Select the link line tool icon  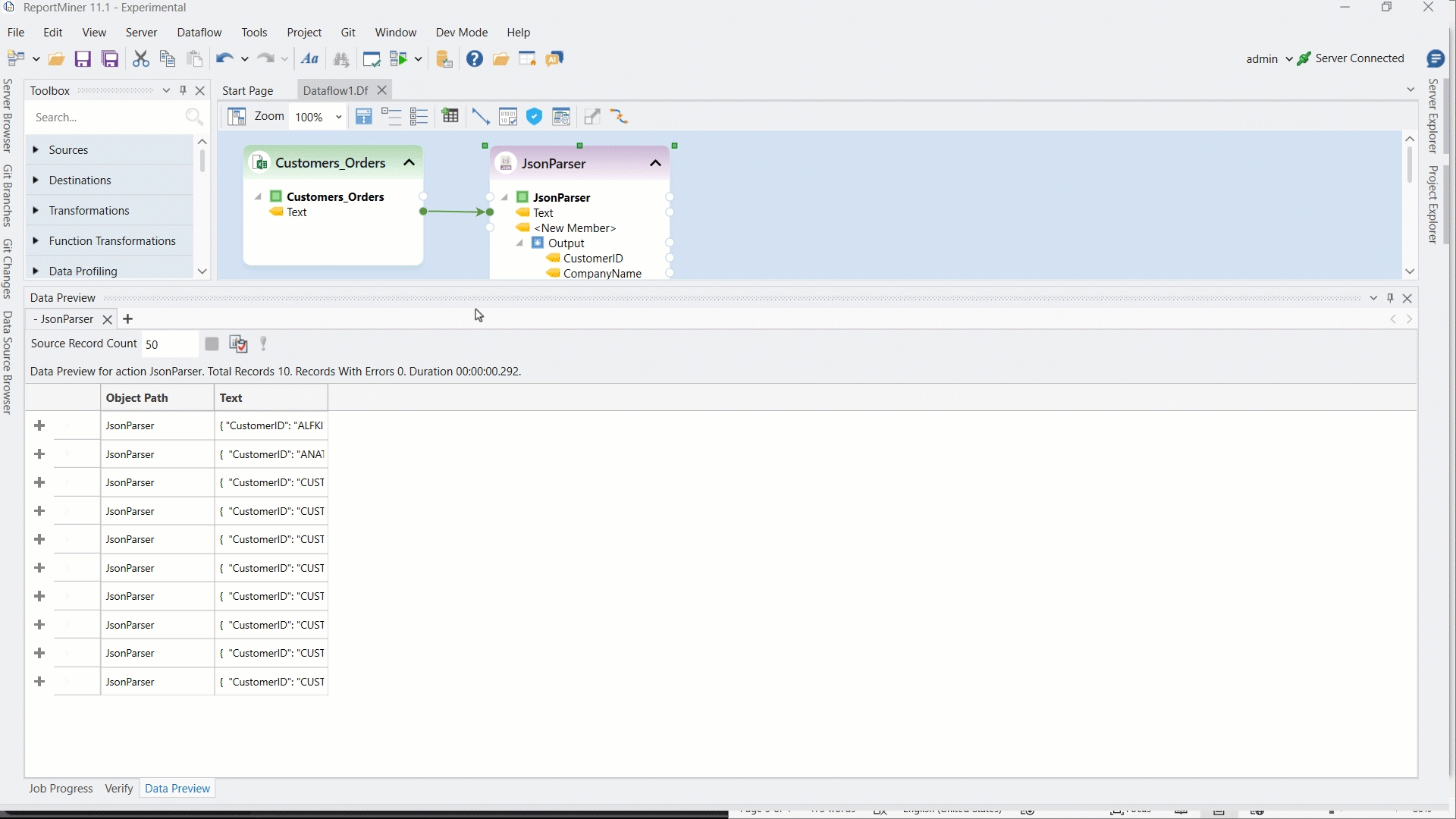(x=481, y=117)
